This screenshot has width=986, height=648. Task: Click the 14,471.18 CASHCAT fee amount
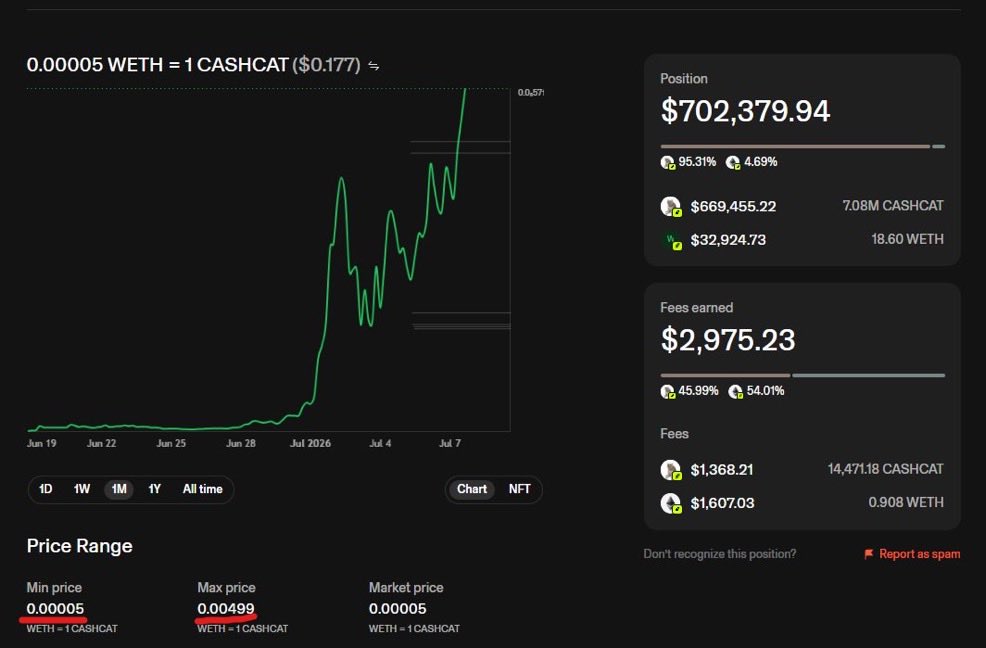click(x=885, y=469)
